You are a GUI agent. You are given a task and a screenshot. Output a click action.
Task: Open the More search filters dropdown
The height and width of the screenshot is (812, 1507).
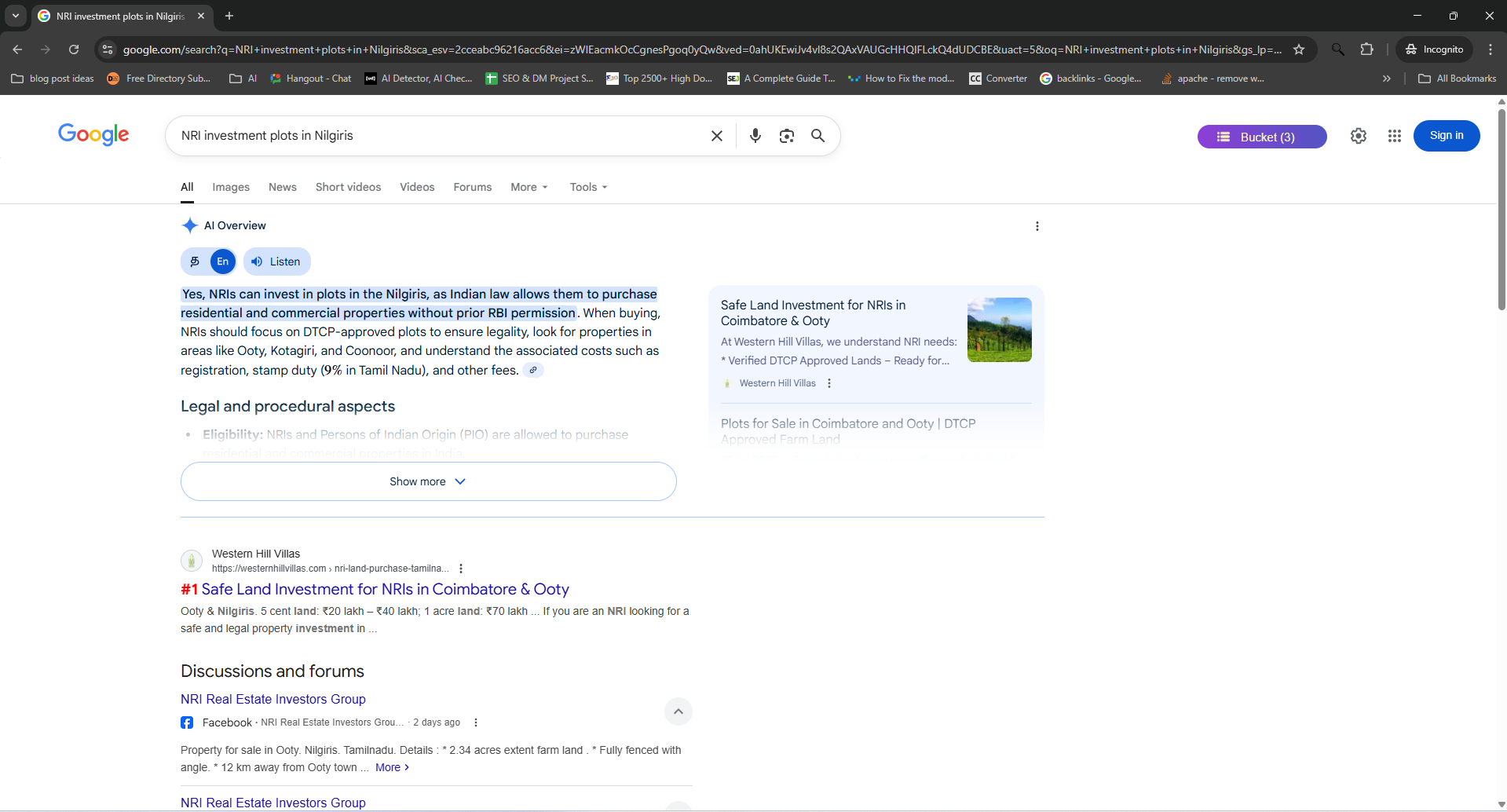click(529, 187)
